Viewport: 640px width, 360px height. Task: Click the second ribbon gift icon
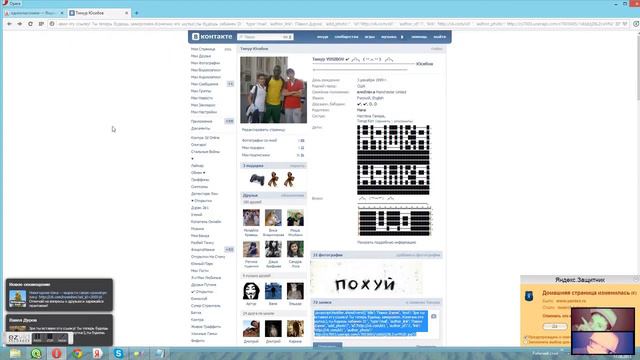pyautogui.click(x=289, y=179)
